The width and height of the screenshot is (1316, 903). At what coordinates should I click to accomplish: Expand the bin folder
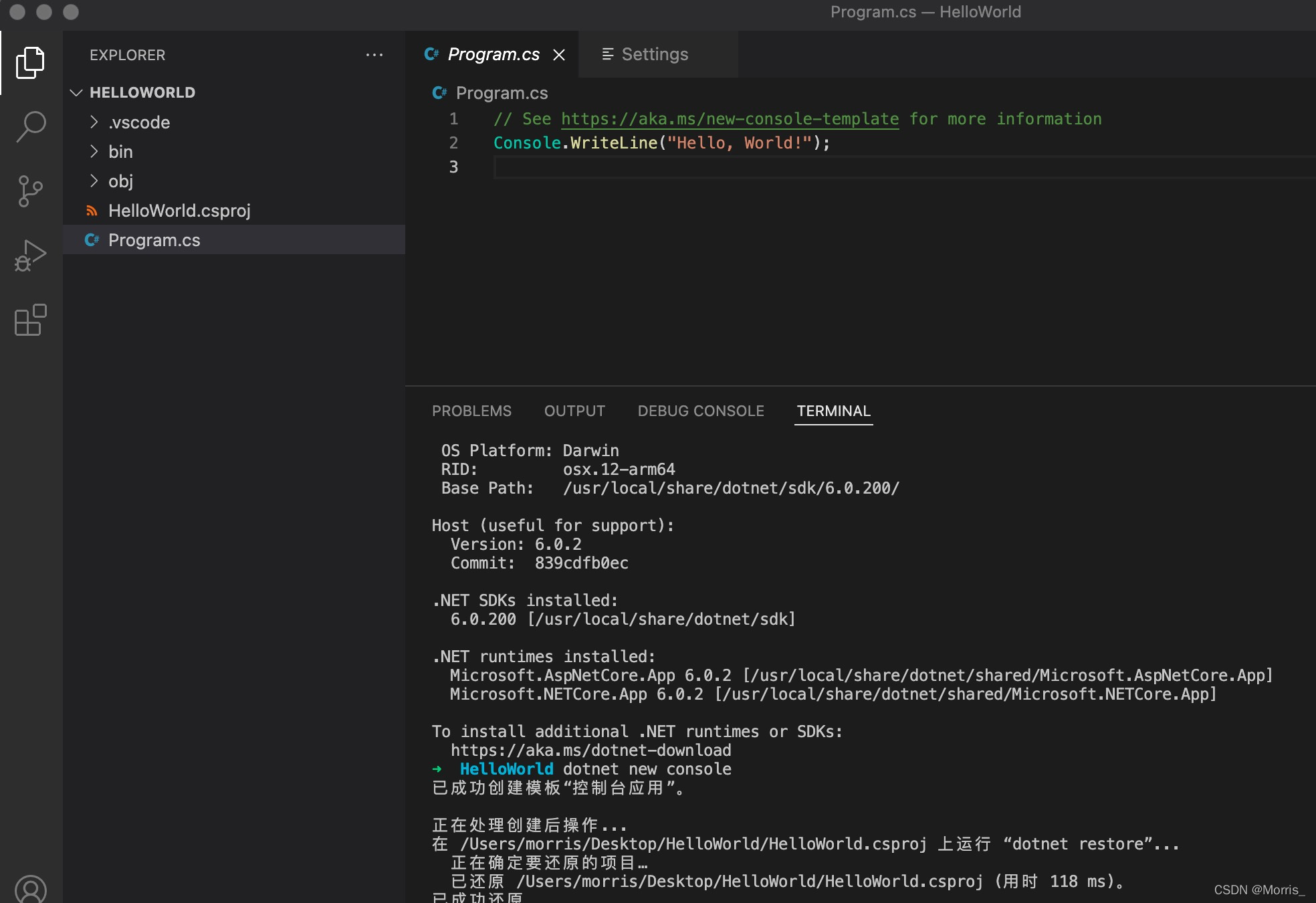pos(94,151)
